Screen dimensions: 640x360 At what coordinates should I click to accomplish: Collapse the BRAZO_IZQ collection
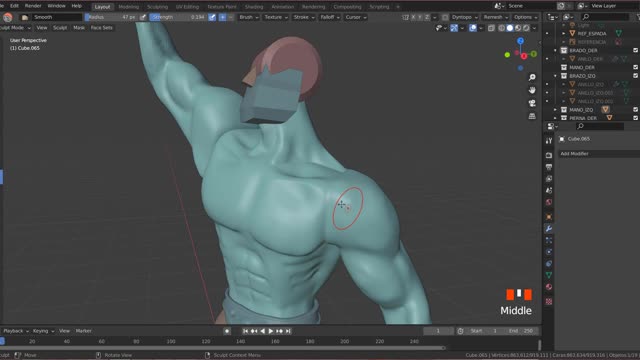[x=555, y=76]
